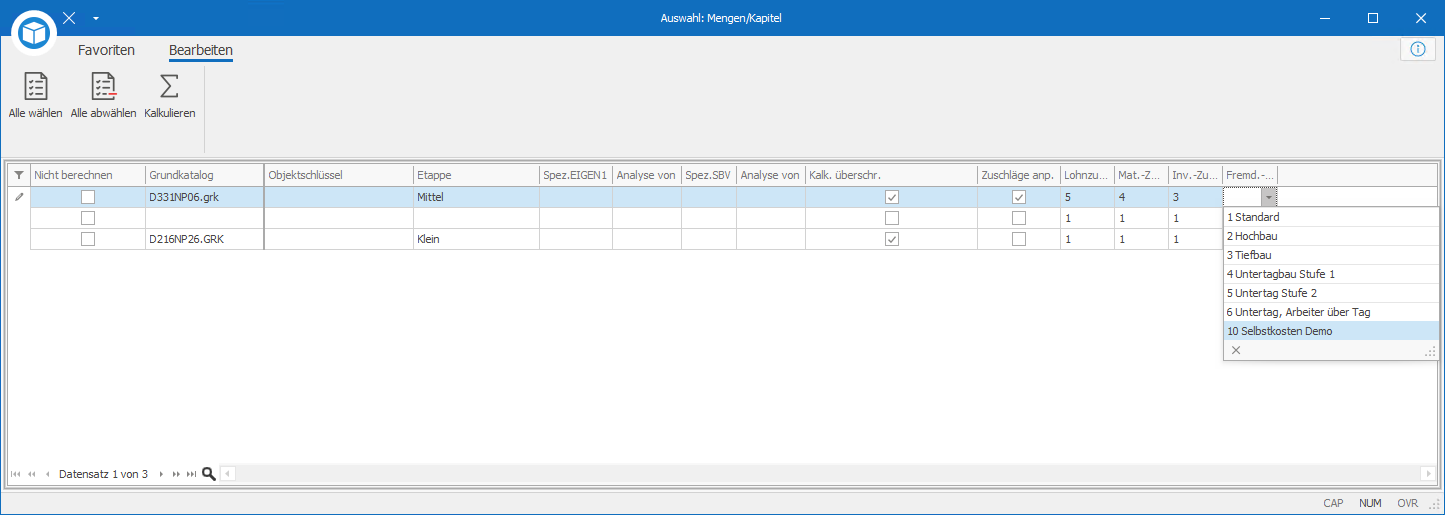Click the X icon in the quick access bar
This screenshot has height=515, width=1445.
69,18
